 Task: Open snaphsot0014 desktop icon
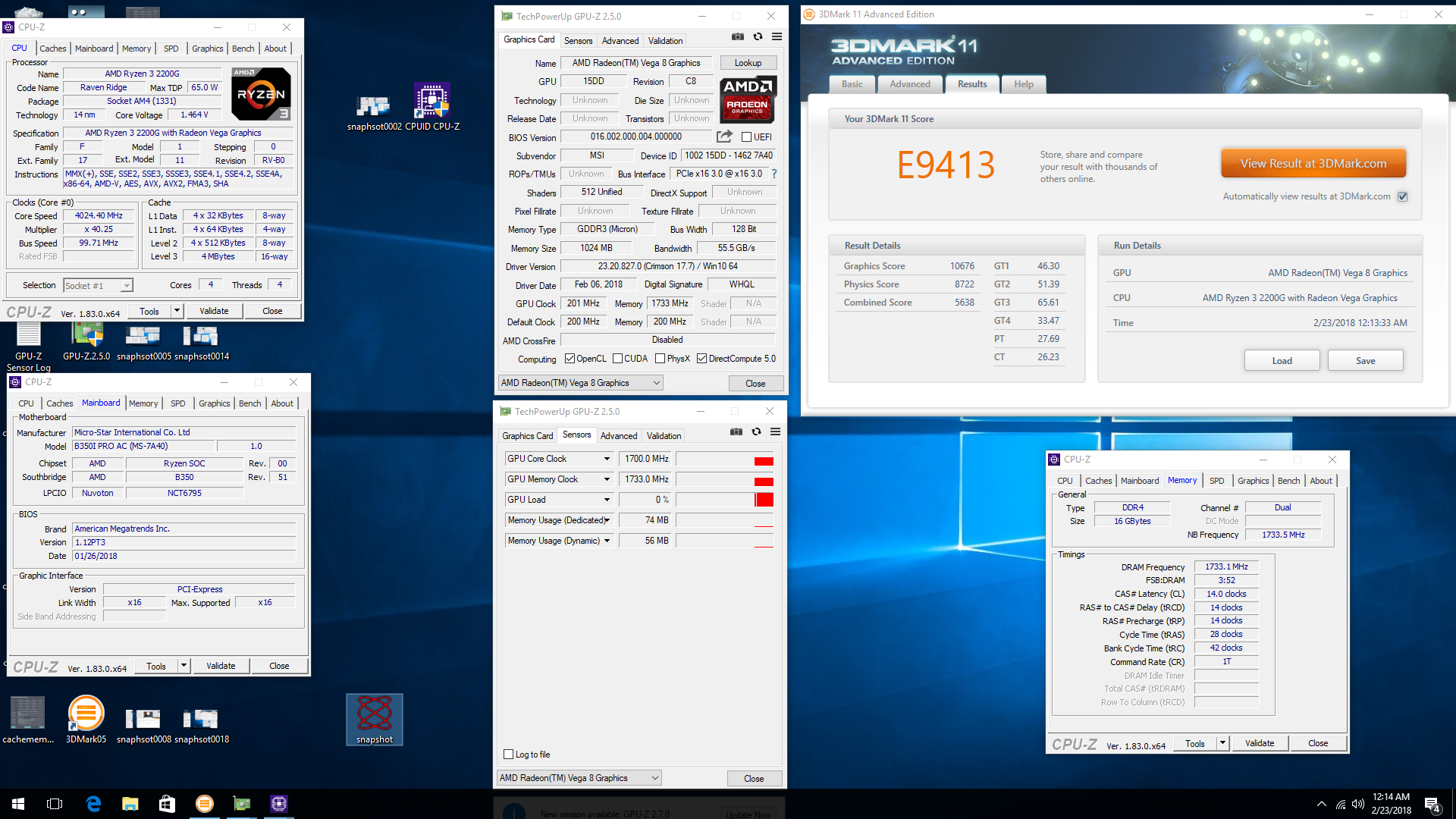click(x=202, y=343)
